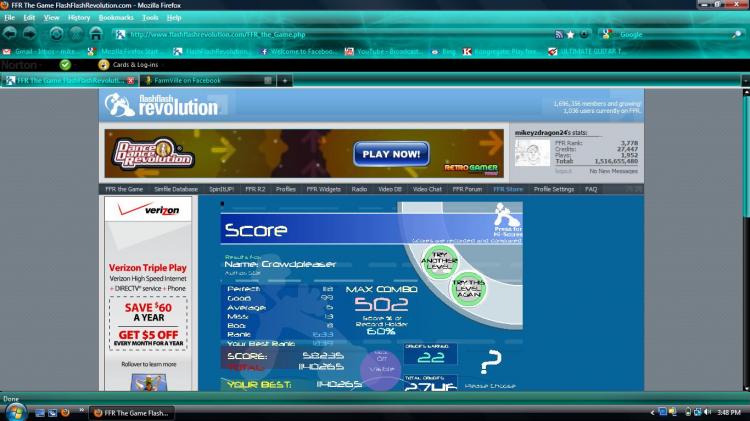Click the Verizon Triple Play sidebar ad
The image size is (750, 421).
(x=148, y=294)
